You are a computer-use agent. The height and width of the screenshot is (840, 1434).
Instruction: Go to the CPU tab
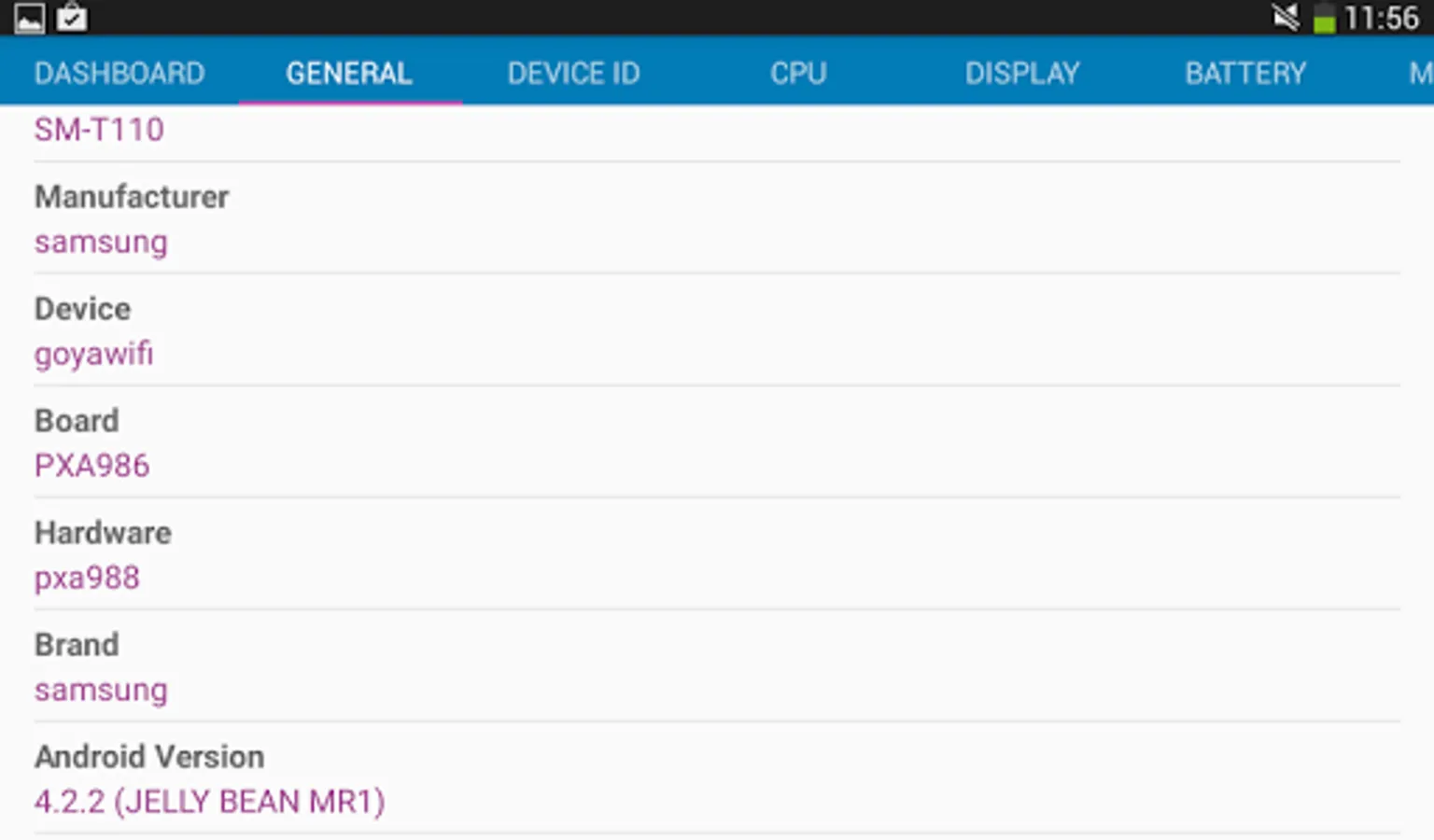(798, 73)
